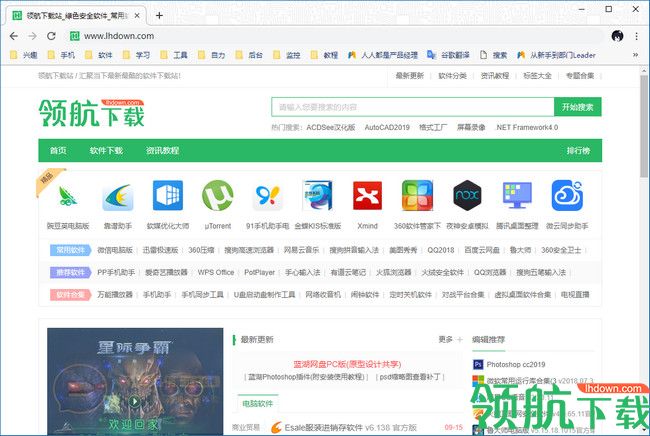Open the 91手机助手 icon
The image size is (650, 436).
pos(268,195)
